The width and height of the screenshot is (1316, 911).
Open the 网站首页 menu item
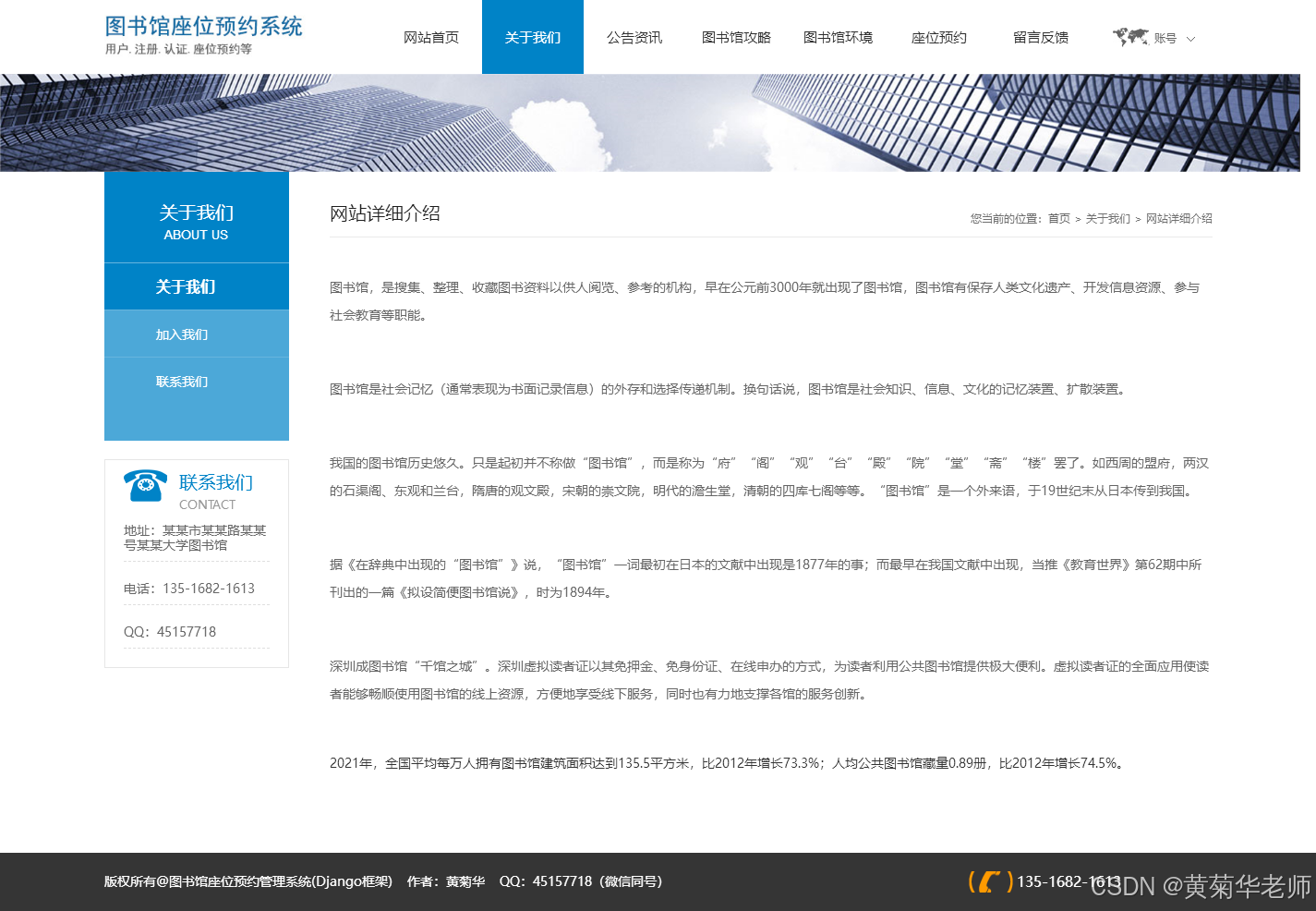(431, 38)
